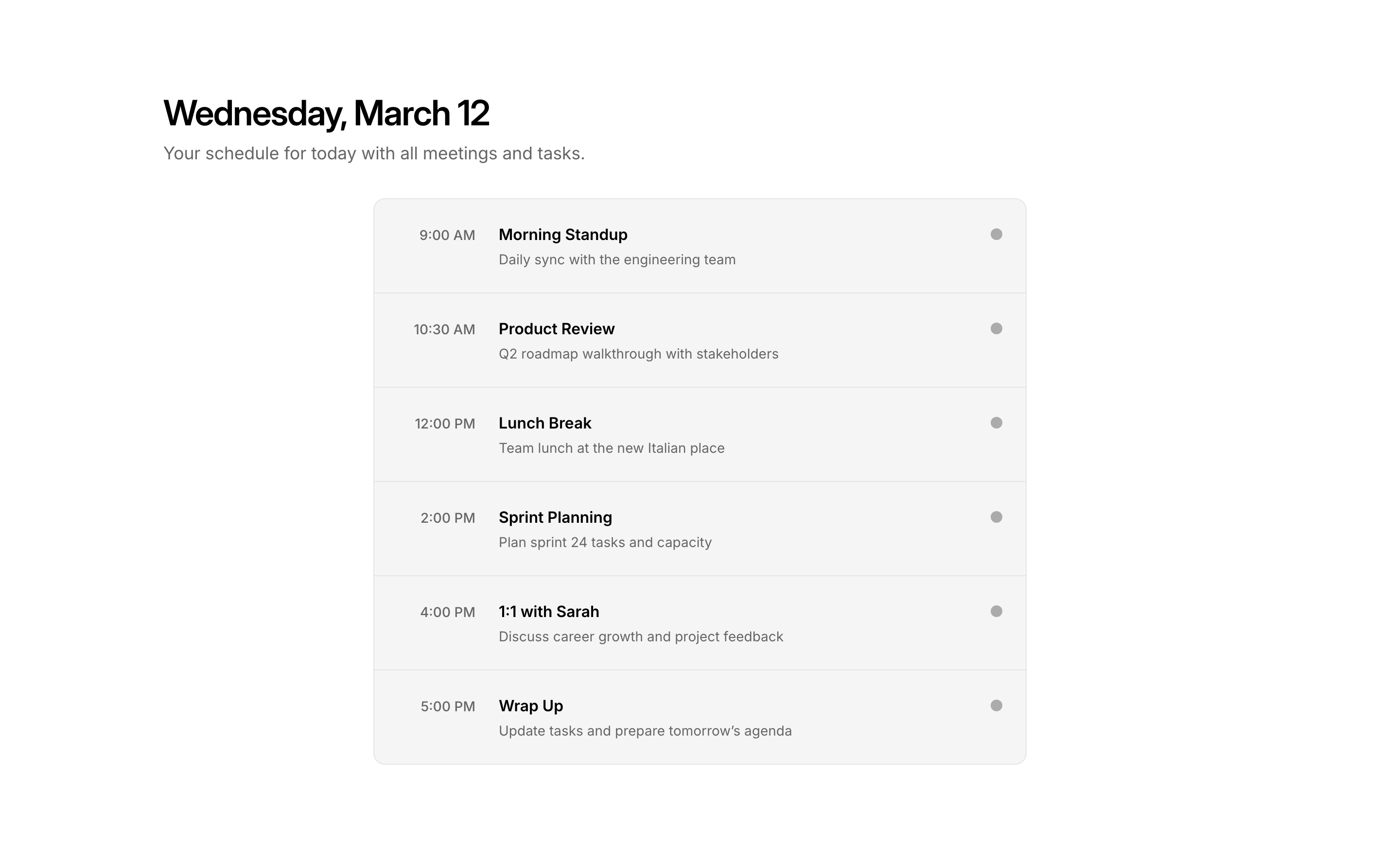
Task: Click the Lunch Break status dot
Action: 996,423
